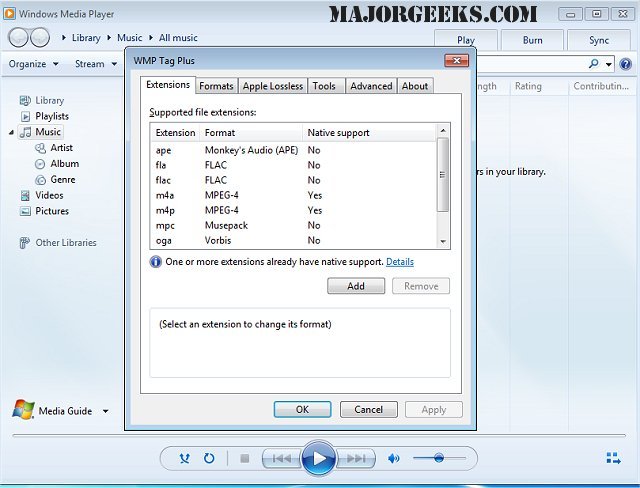This screenshot has width=640, height=488.
Task: Open search options dropdown arrow
Action: (609, 64)
